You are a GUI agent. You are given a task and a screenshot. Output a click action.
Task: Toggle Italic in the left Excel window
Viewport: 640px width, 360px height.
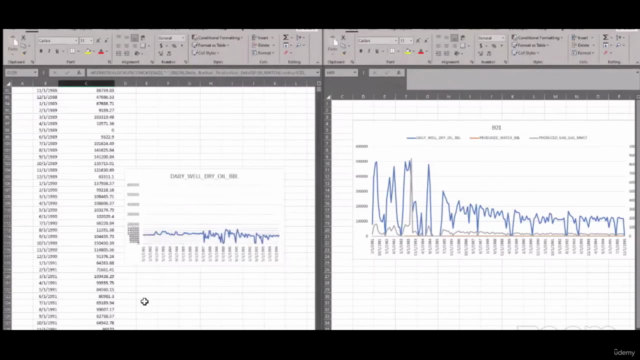tap(49, 51)
